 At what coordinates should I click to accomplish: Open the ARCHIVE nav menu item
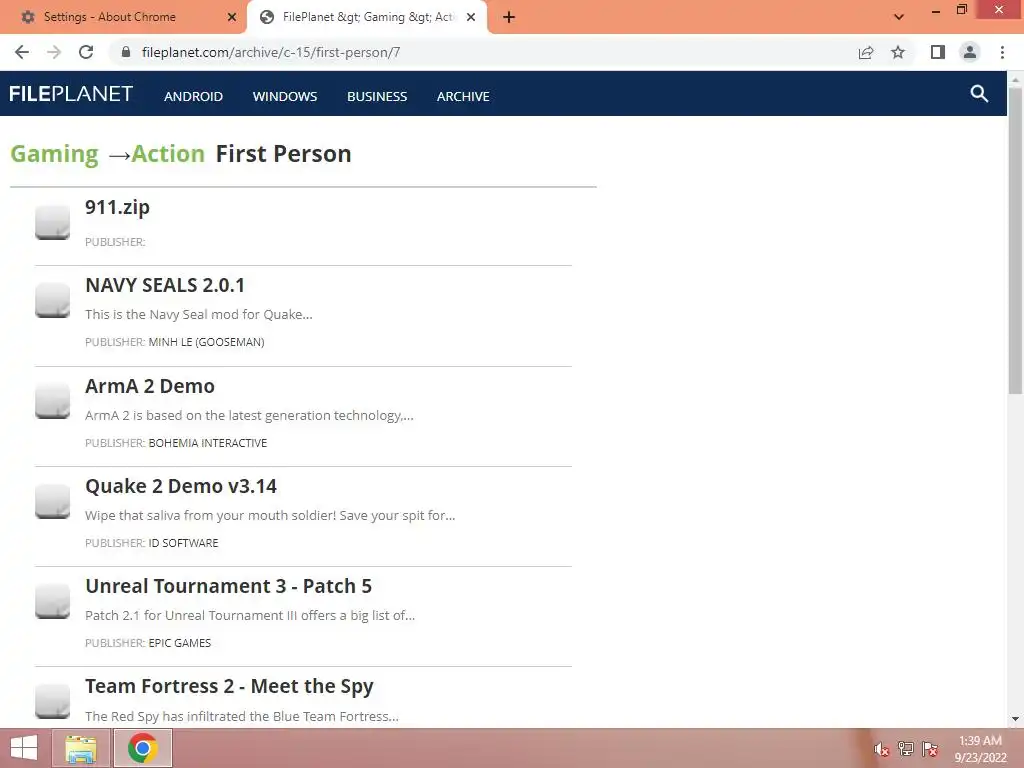pos(463,97)
